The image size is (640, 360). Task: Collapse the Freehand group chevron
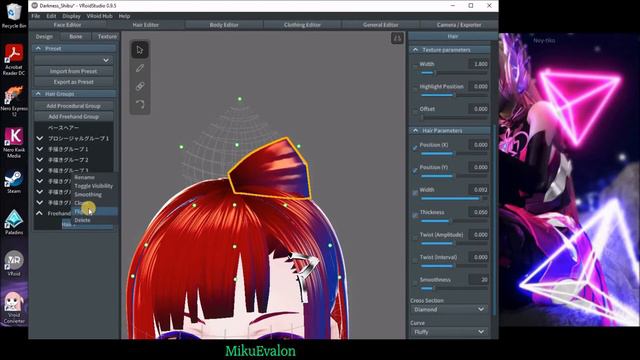tap(40, 213)
